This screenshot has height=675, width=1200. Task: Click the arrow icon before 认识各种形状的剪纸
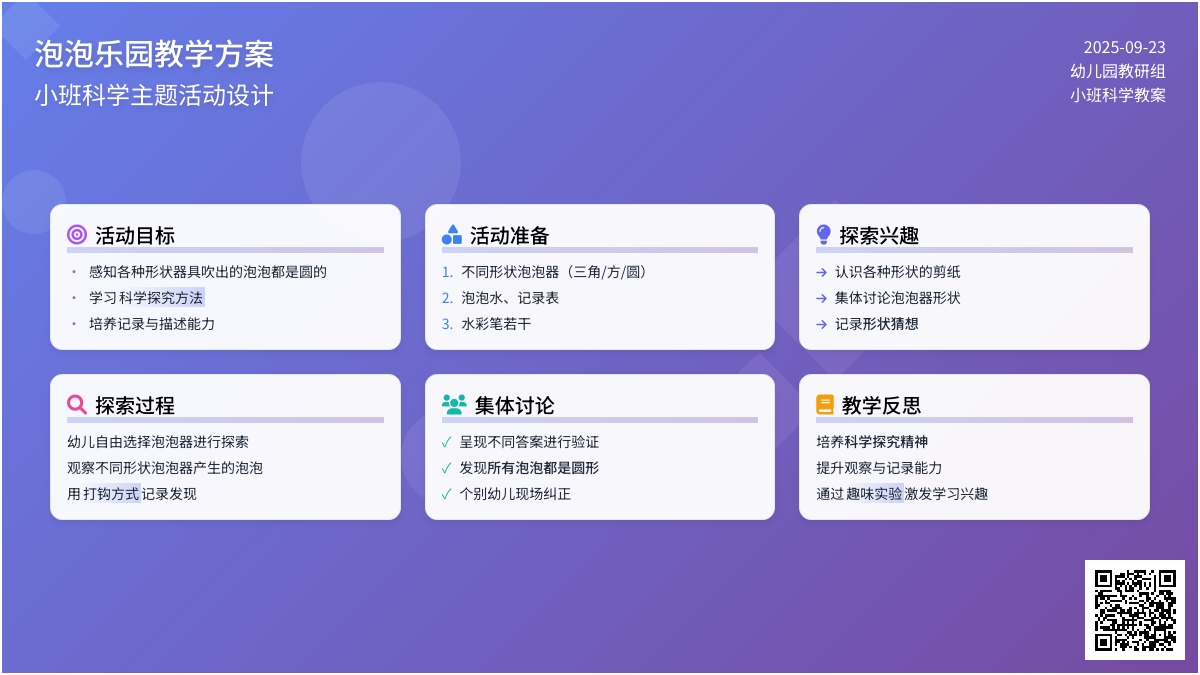click(821, 272)
